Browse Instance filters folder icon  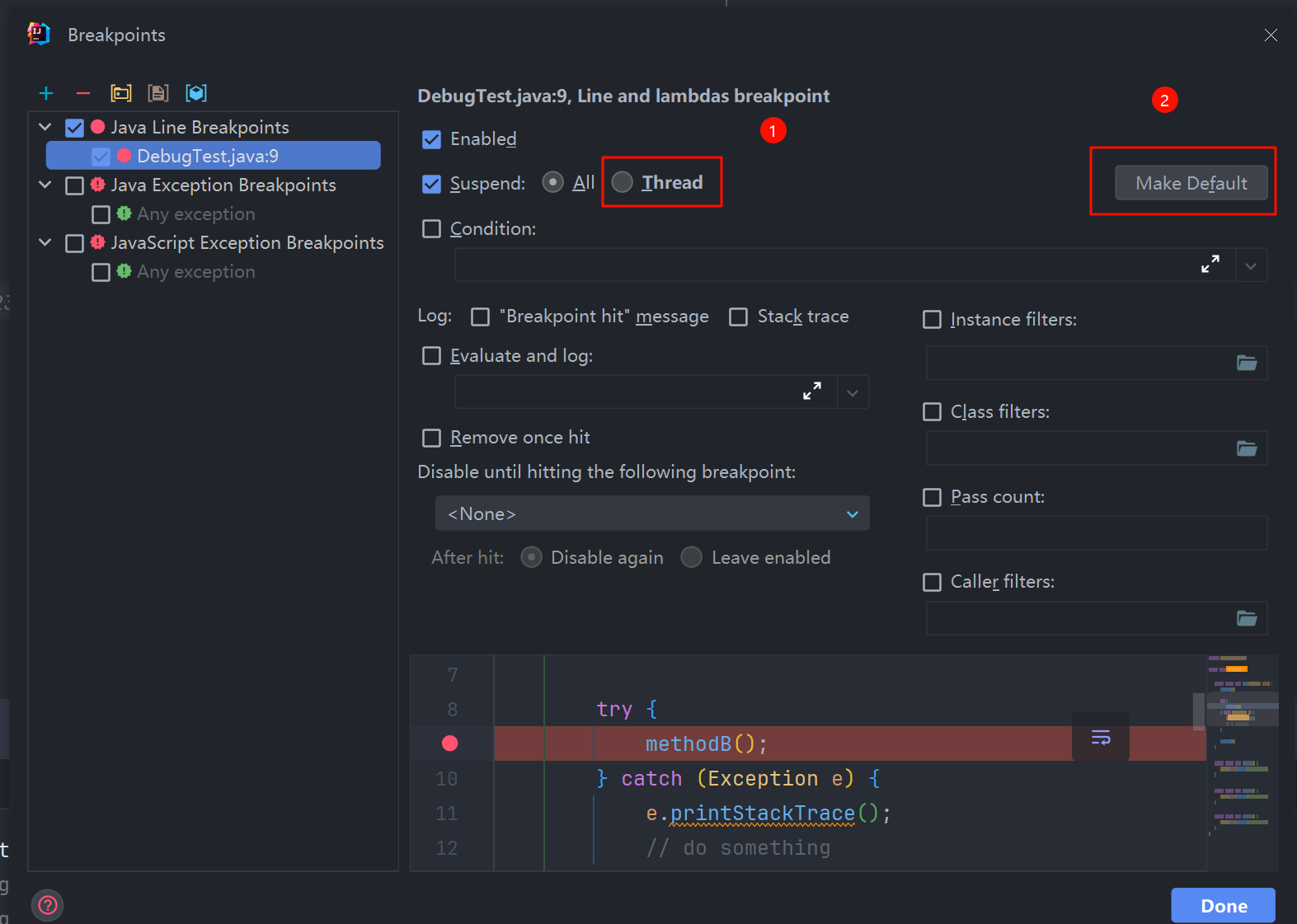click(1247, 363)
